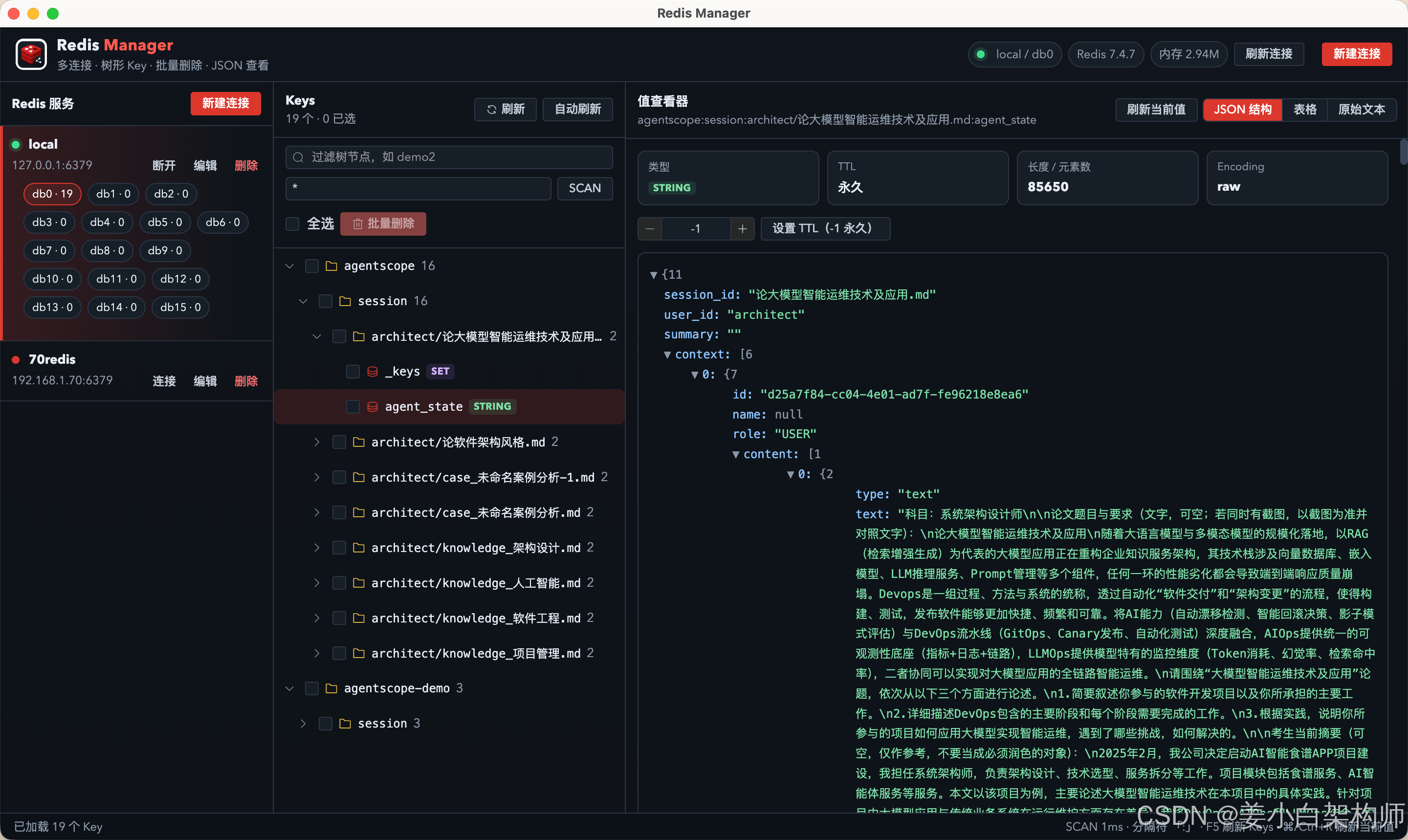This screenshot has width=1408, height=840.
Task: Click 设置 TTL (-1 永久) button
Action: tap(825, 229)
